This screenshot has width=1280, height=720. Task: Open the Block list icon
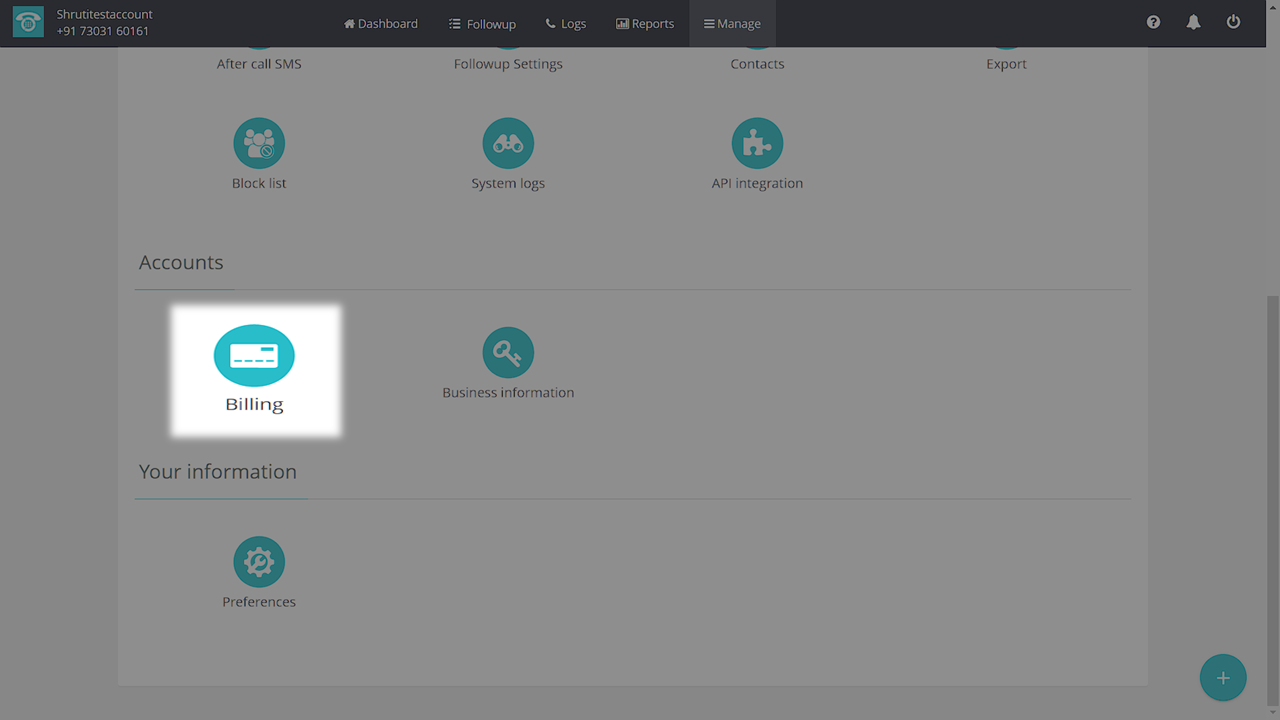pos(259,144)
